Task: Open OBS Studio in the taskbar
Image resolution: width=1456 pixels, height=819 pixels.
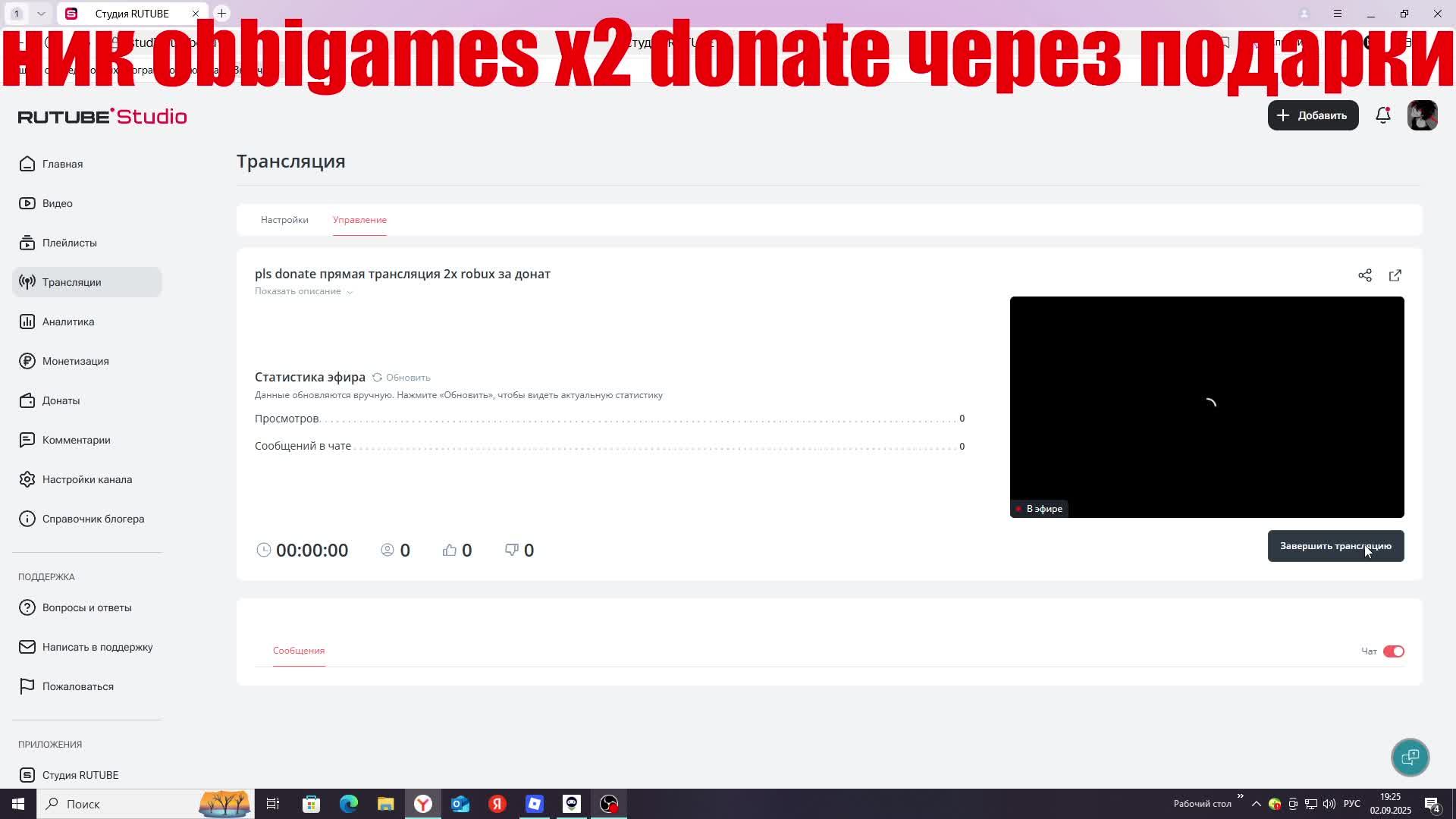Action: [x=609, y=804]
